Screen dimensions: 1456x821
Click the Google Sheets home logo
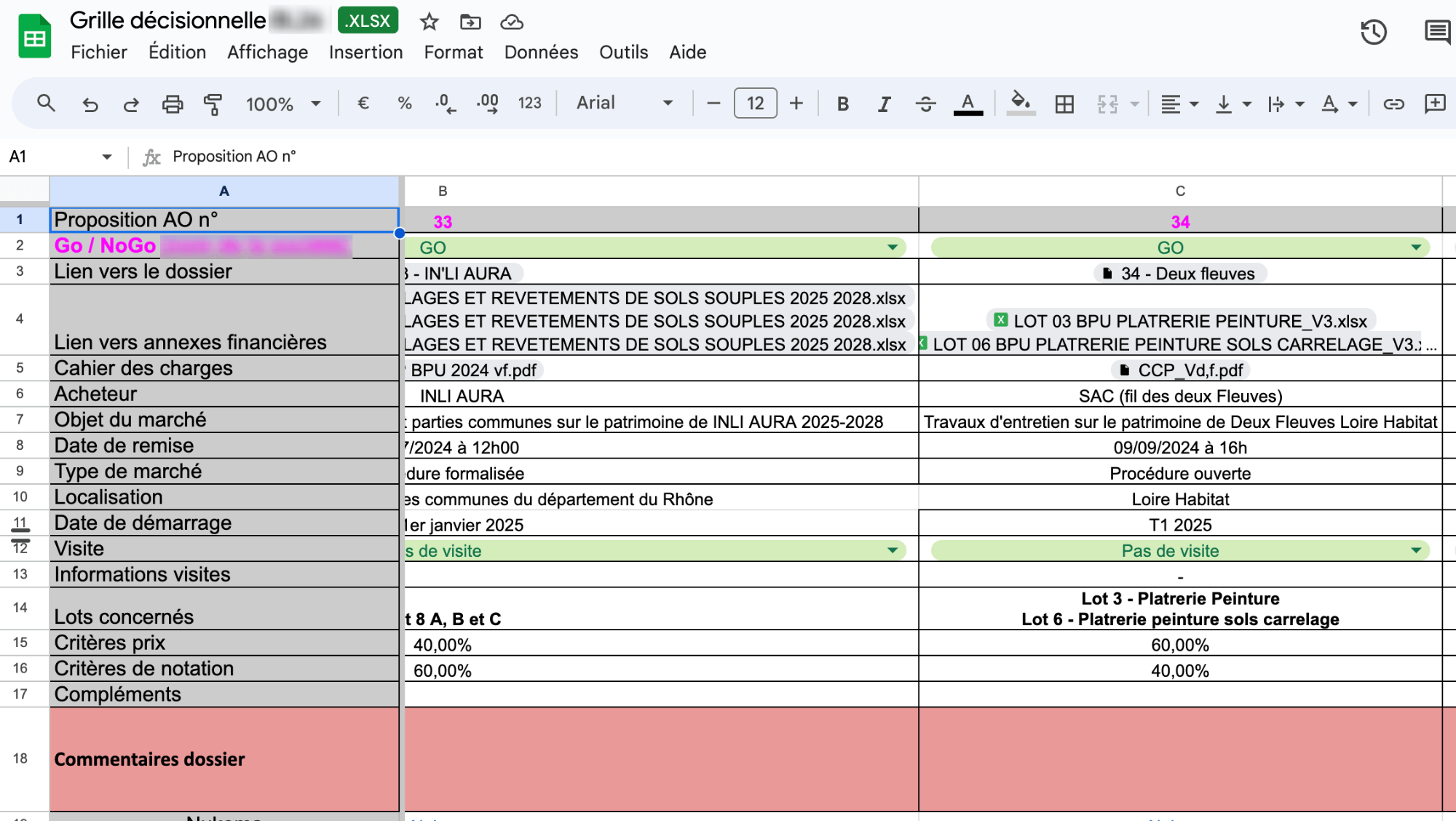(34, 36)
